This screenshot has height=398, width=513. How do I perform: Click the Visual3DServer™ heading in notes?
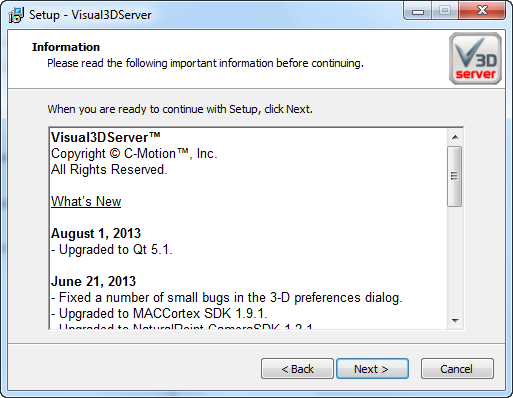(106, 137)
